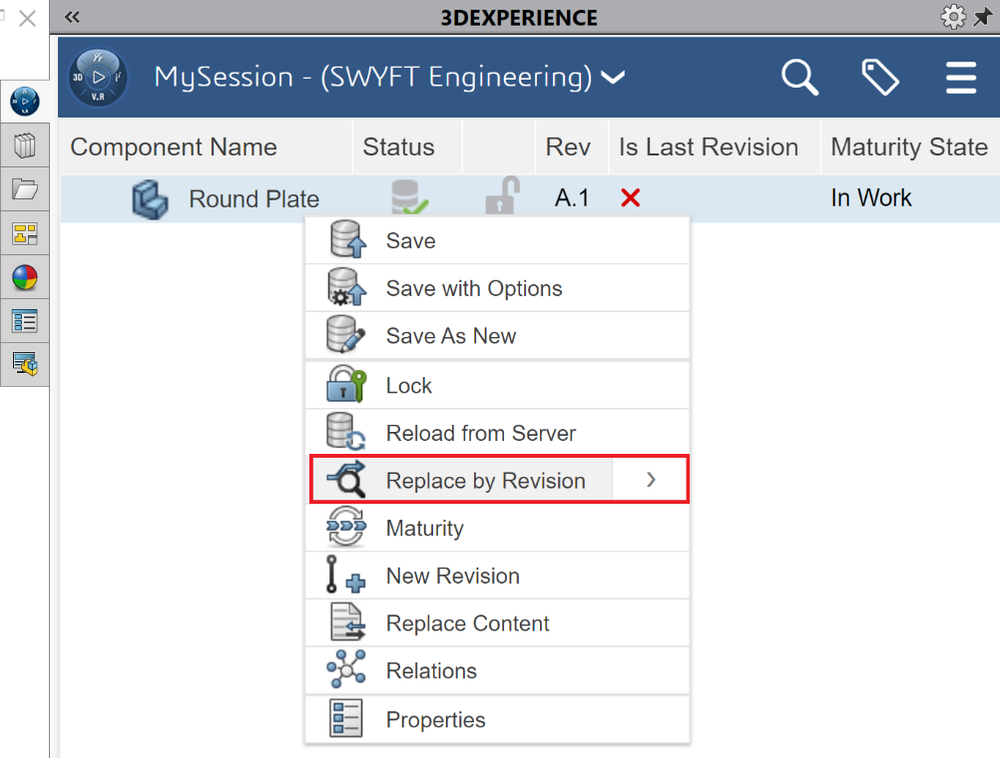Click the unlocked padlock for Round Plate
This screenshot has width=1000, height=758.
pyautogui.click(x=503, y=195)
